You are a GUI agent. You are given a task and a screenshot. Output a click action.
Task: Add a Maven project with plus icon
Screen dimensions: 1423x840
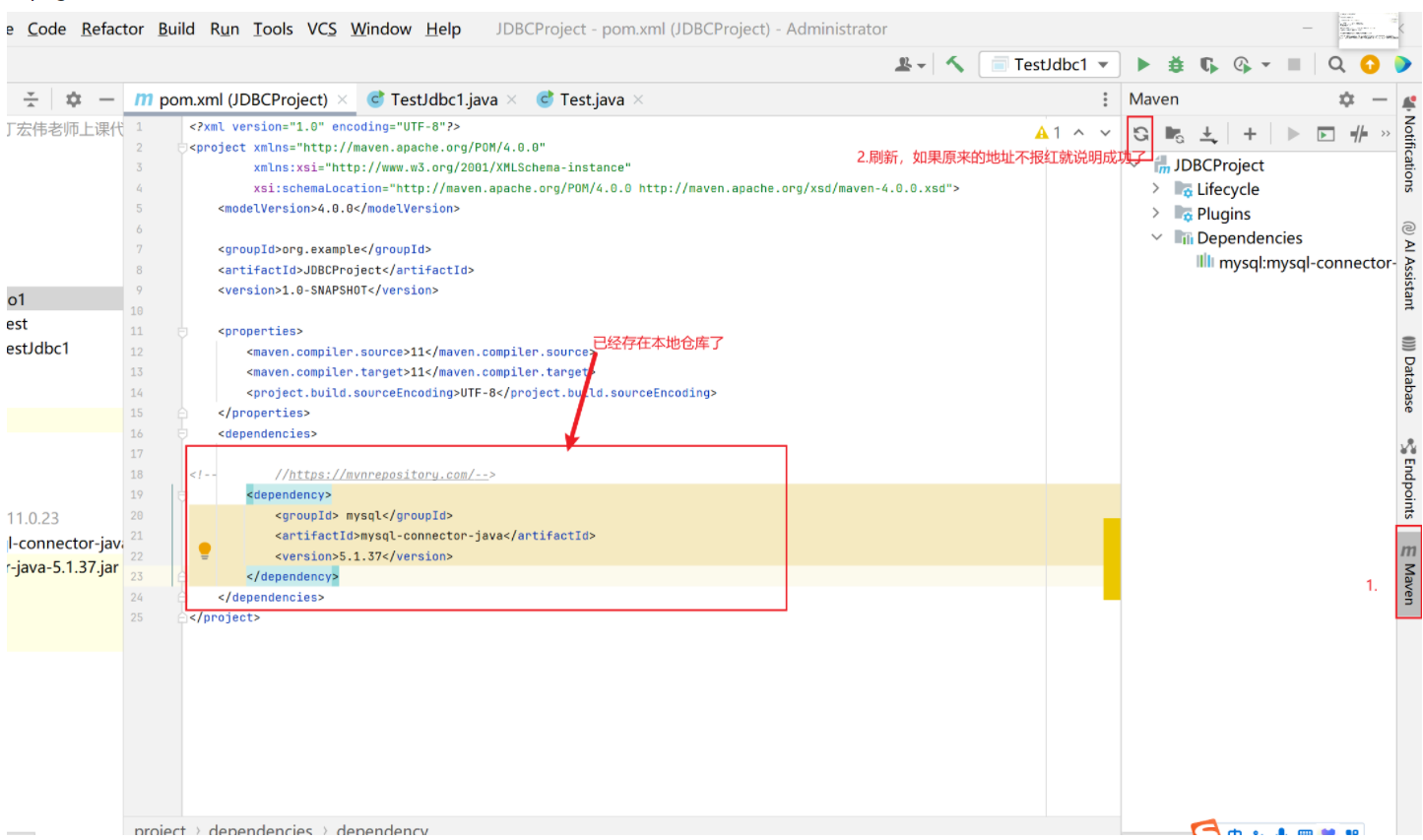point(1250,134)
